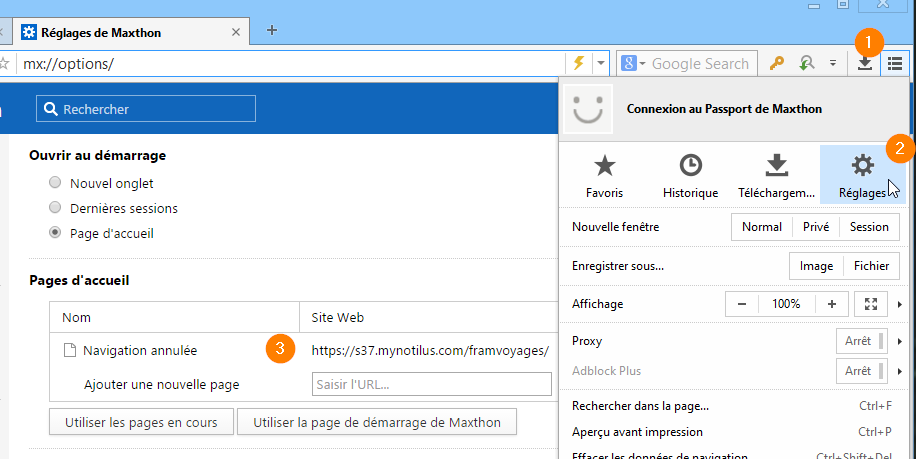This screenshot has width=916, height=459.
Task: Click the Navigation annulée row name
Action: (140, 350)
